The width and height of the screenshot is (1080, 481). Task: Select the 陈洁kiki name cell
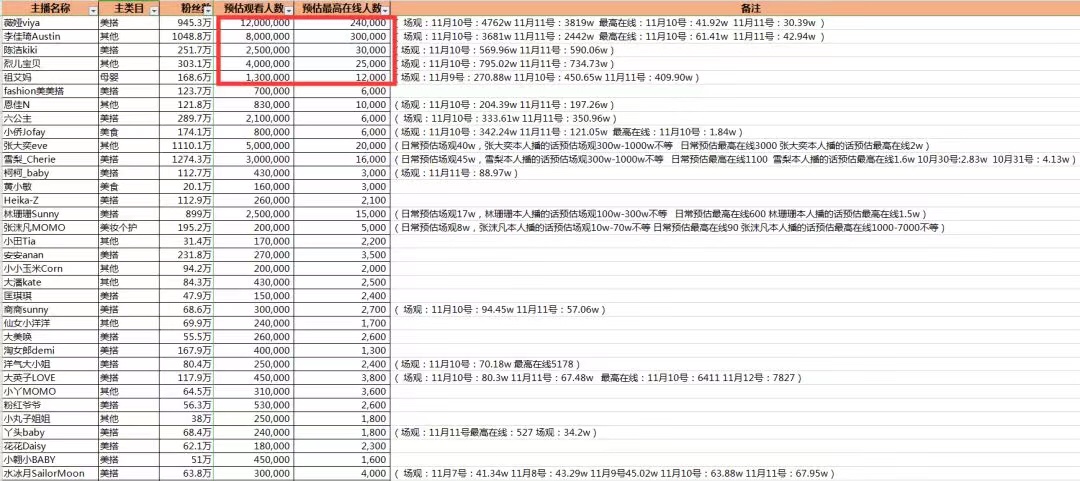50,50
